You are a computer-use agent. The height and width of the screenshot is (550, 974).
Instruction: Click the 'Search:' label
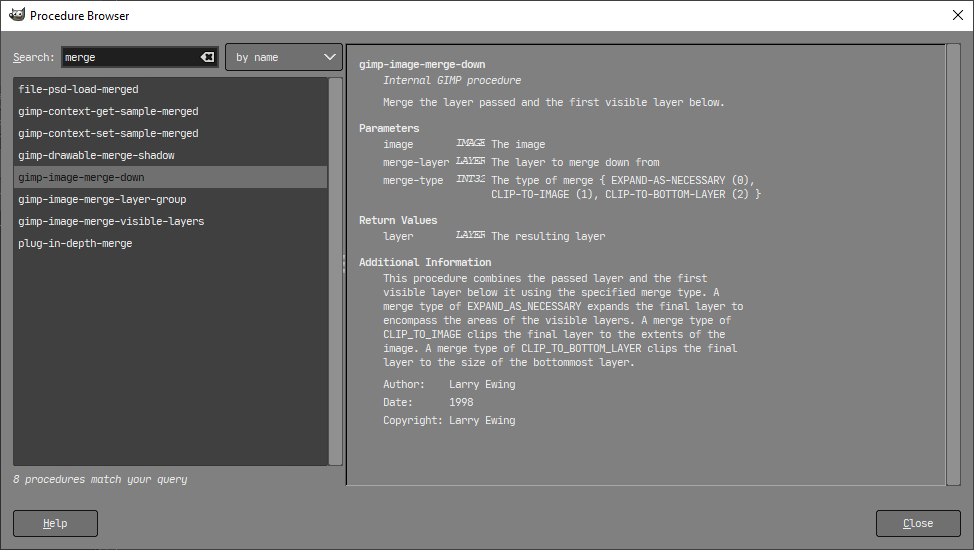tap(34, 57)
